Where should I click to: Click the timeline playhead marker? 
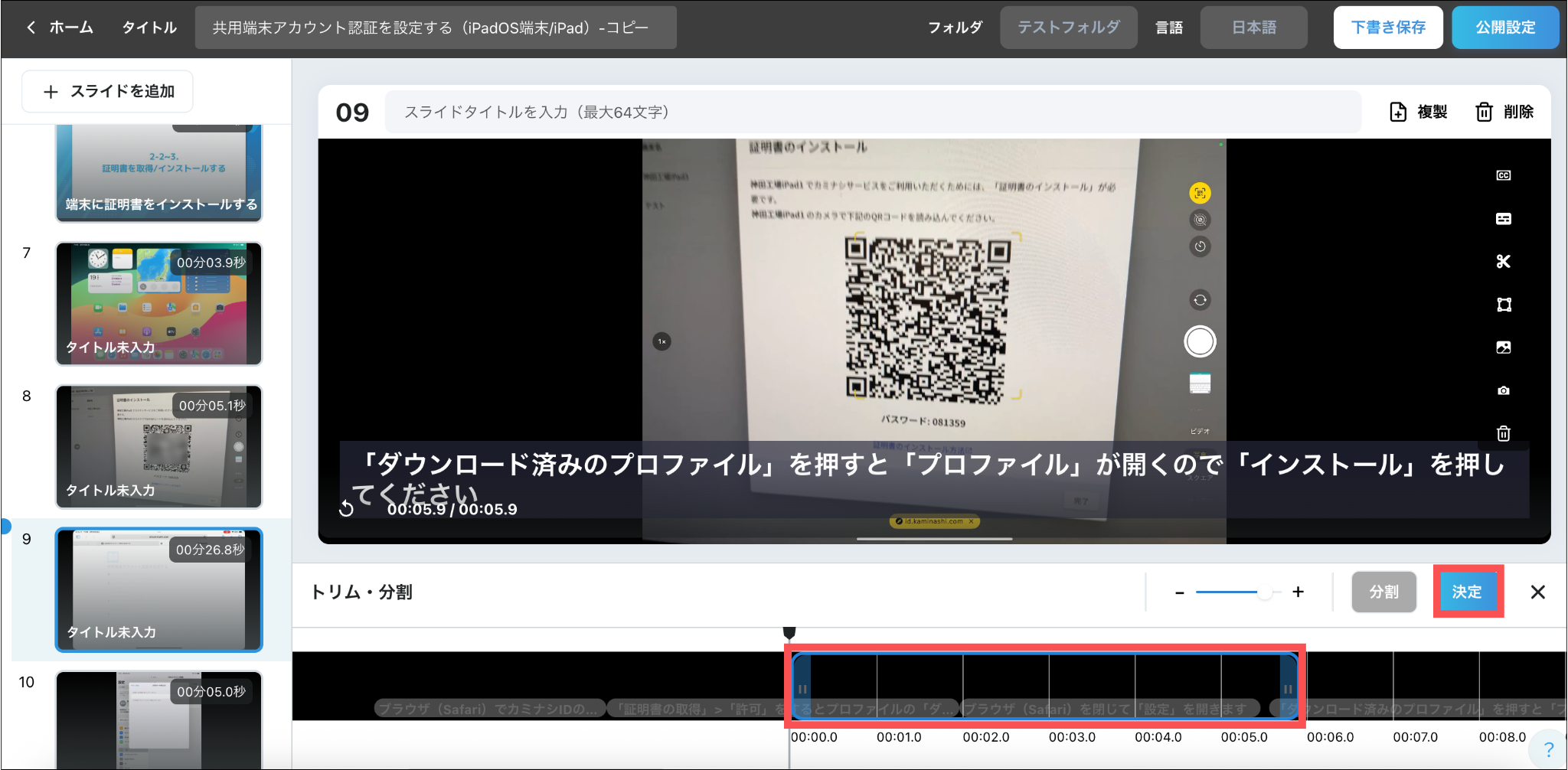[789, 633]
